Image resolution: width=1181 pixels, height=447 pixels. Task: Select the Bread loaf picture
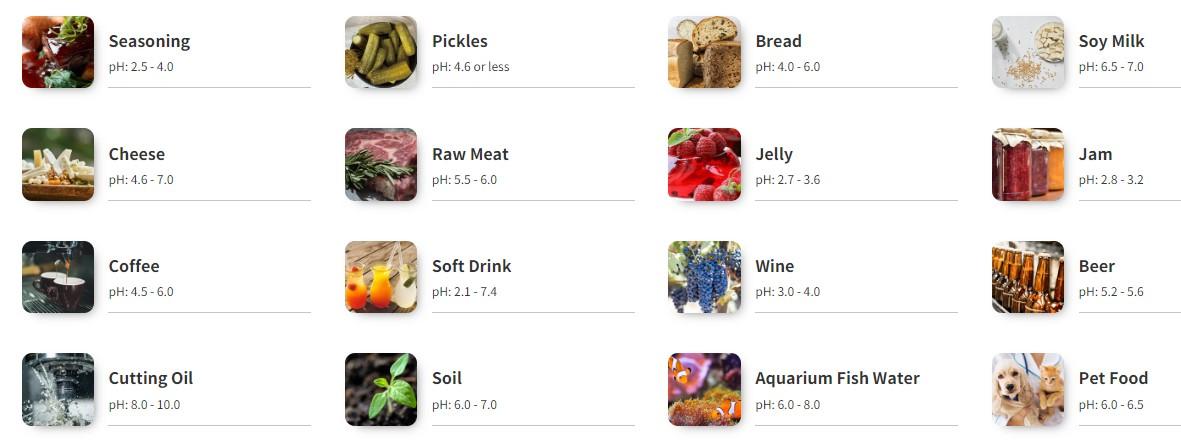(x=704, y=52)
